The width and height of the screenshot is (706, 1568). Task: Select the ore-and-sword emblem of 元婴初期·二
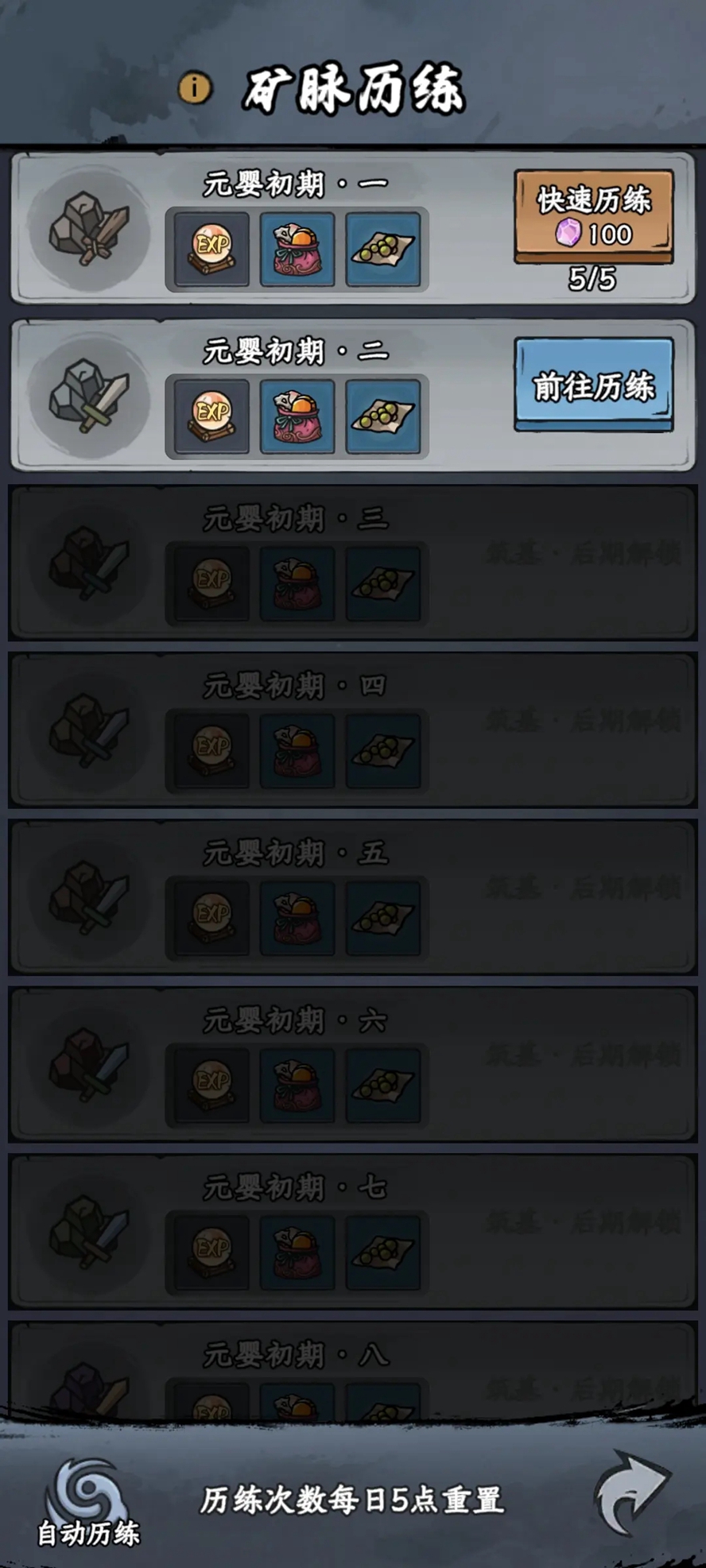click(89, 397)
